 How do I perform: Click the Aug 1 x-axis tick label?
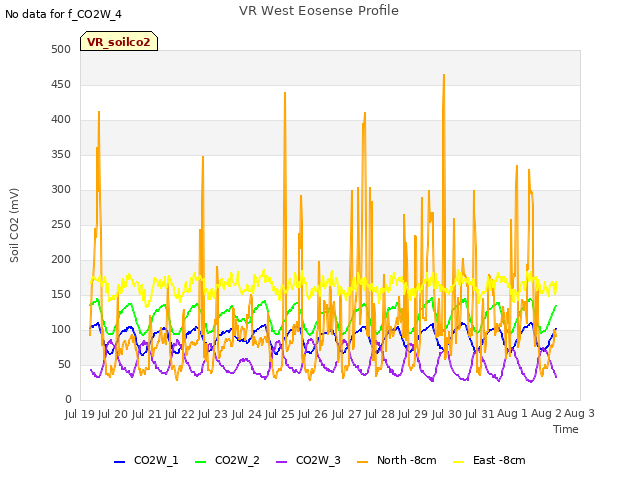pyautogui.click(x=512, y=414)
